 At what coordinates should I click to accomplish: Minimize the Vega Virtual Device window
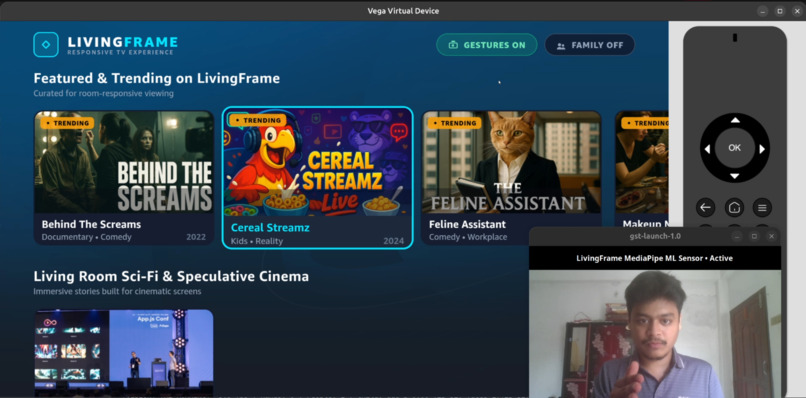[762, 11]
